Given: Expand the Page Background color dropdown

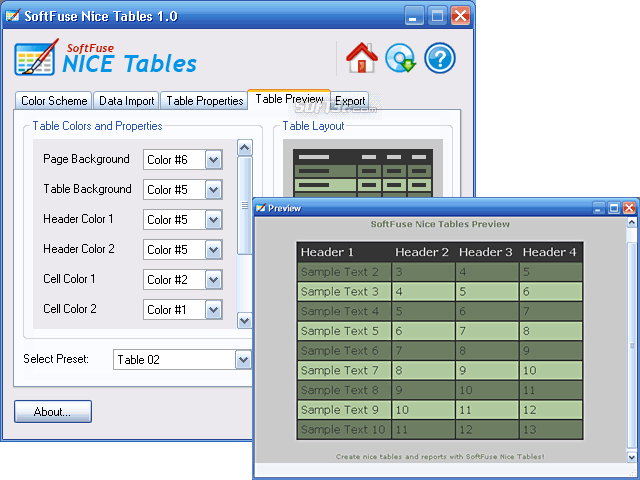Looking at the screenshot, I should coord(214,160).
